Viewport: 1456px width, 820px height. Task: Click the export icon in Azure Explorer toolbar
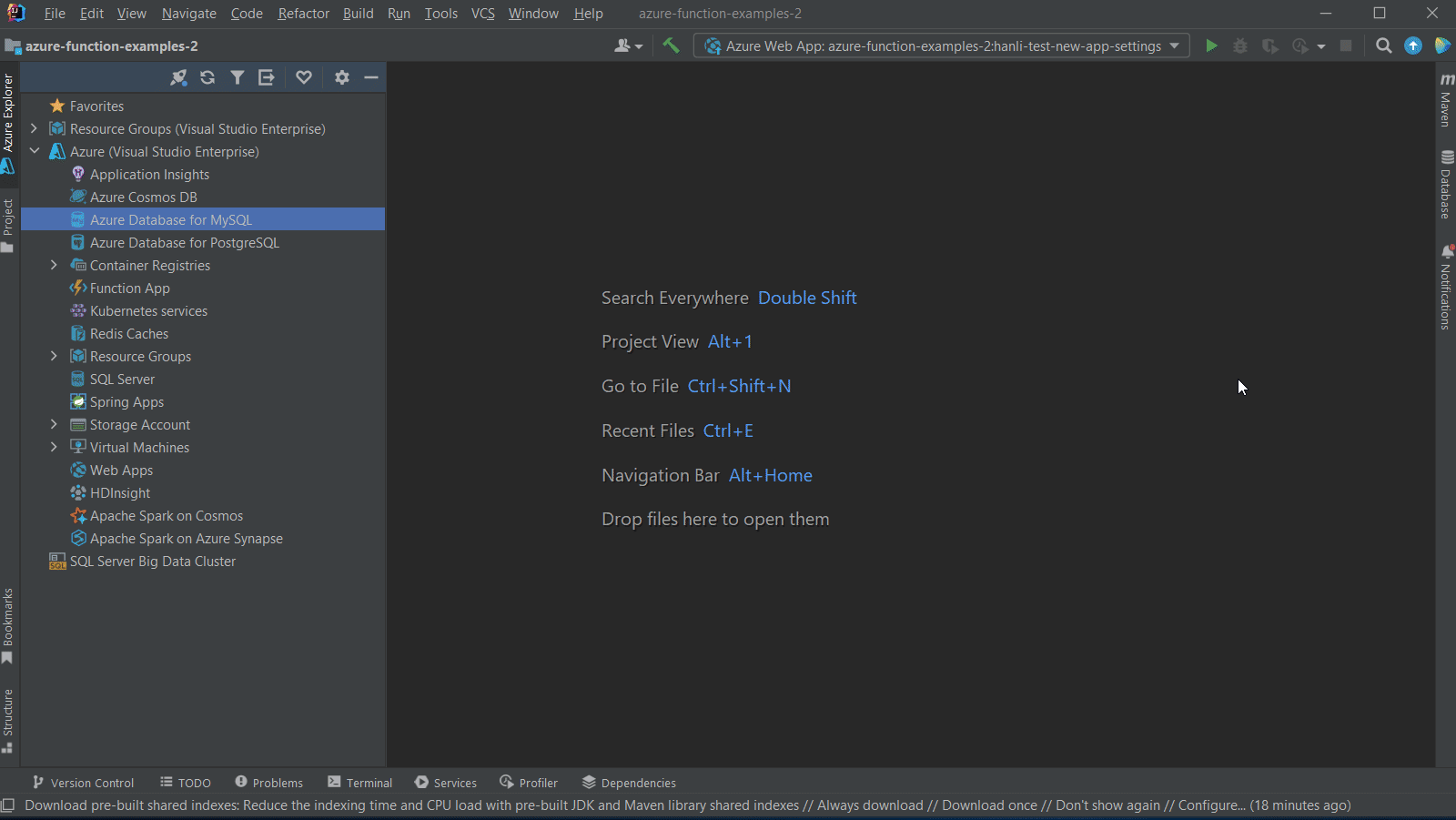(x=266, y=77)
